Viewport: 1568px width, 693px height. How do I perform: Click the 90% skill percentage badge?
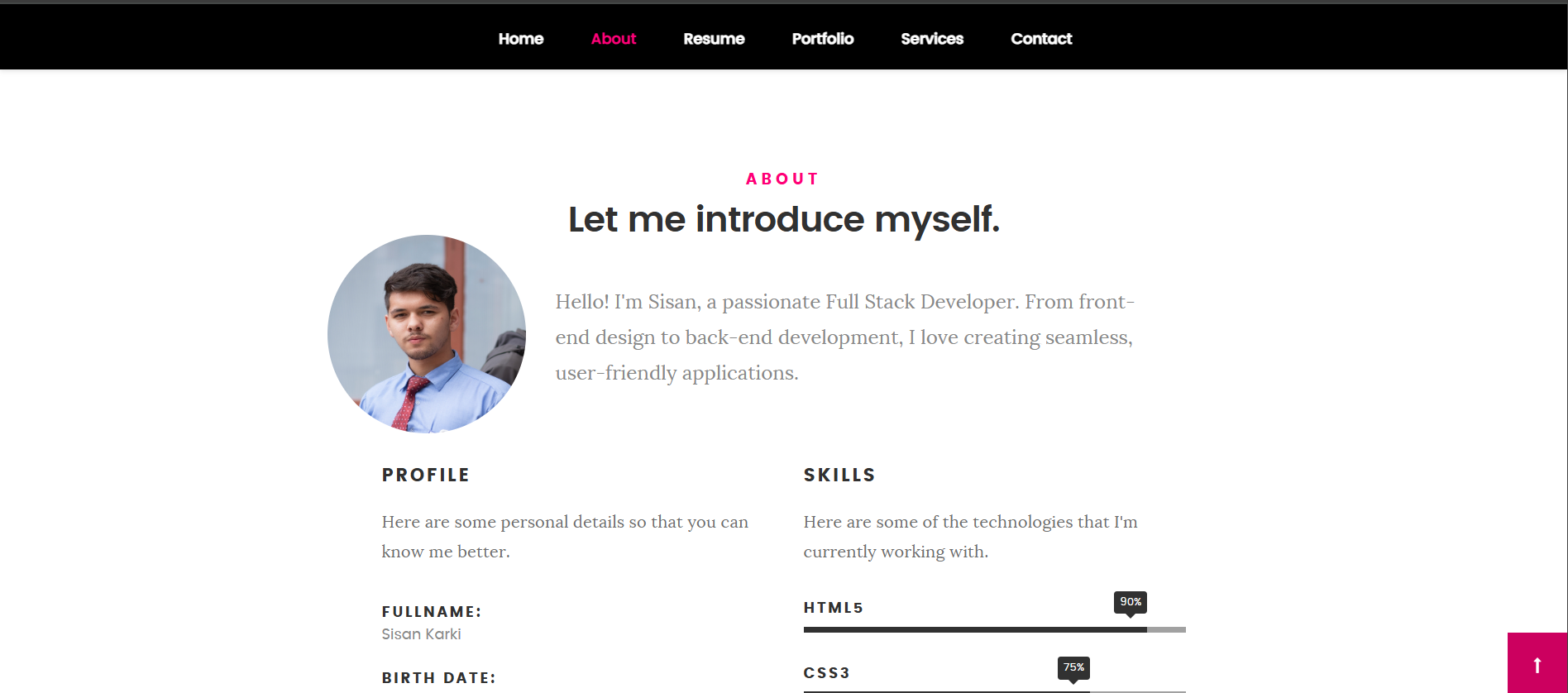click(1130, 602)
